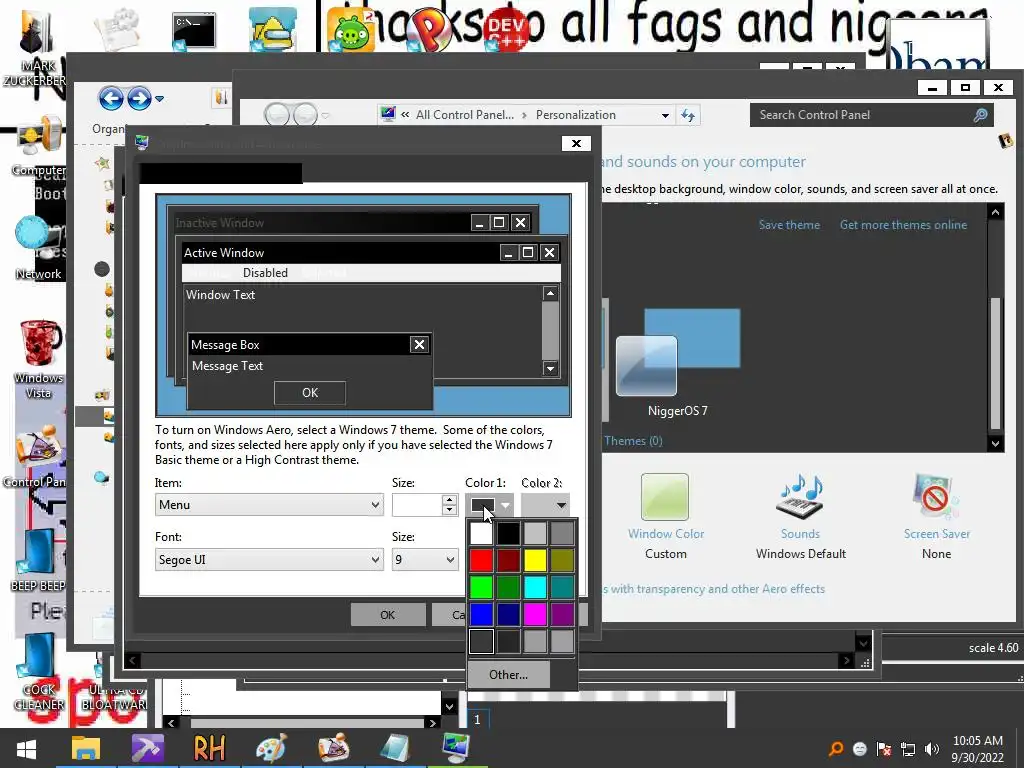The image size is (1024, 768).
Task: Open the personalization monitor taskbar icon
Action: click(x=456, y=748)
